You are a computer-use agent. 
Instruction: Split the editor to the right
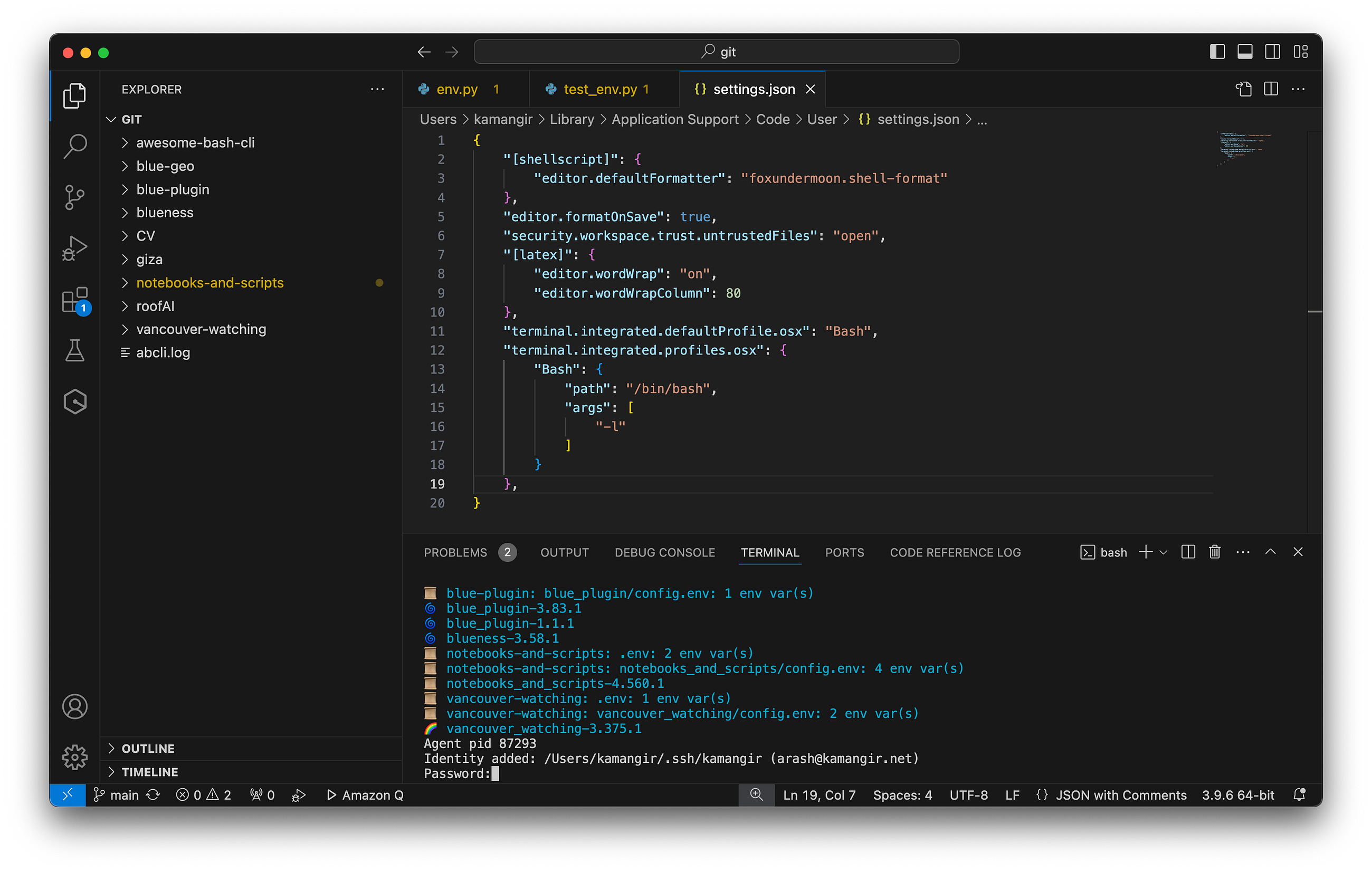(x=1271, y=89)
